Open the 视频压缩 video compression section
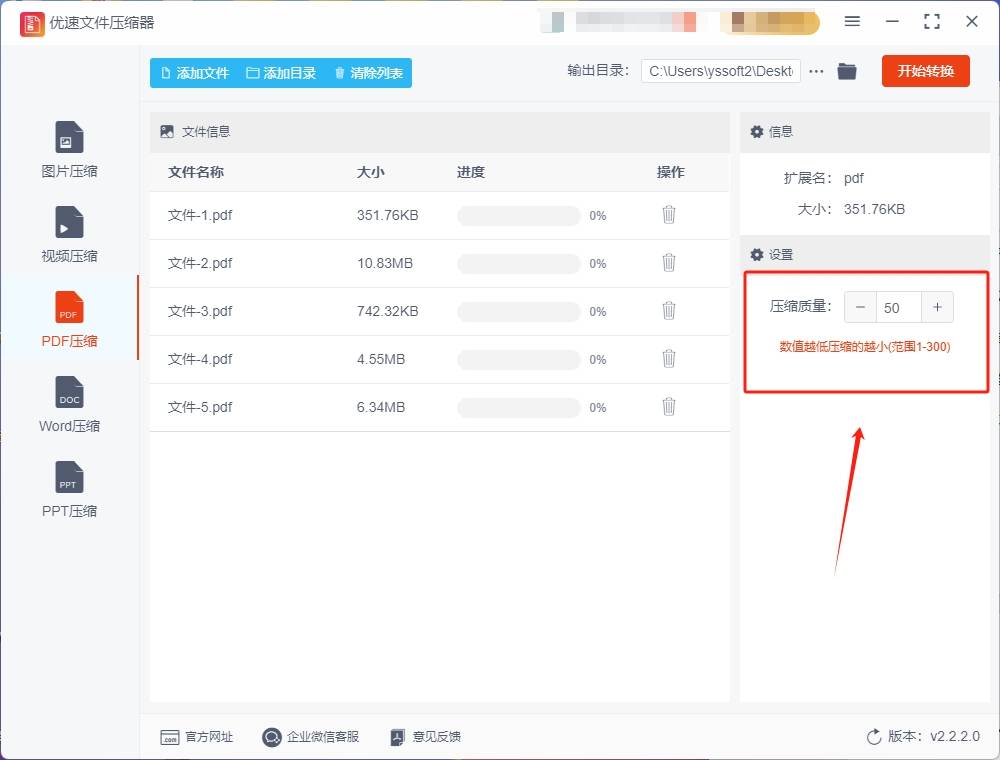The width and height of the screenshot is (1000, 760). (x=69, y=235)
